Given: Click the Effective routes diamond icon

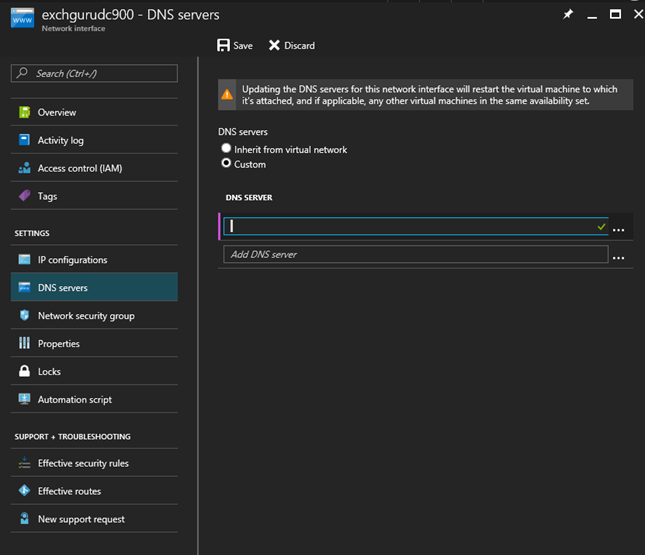Looking at the screenshot, I should click(24, 490).
